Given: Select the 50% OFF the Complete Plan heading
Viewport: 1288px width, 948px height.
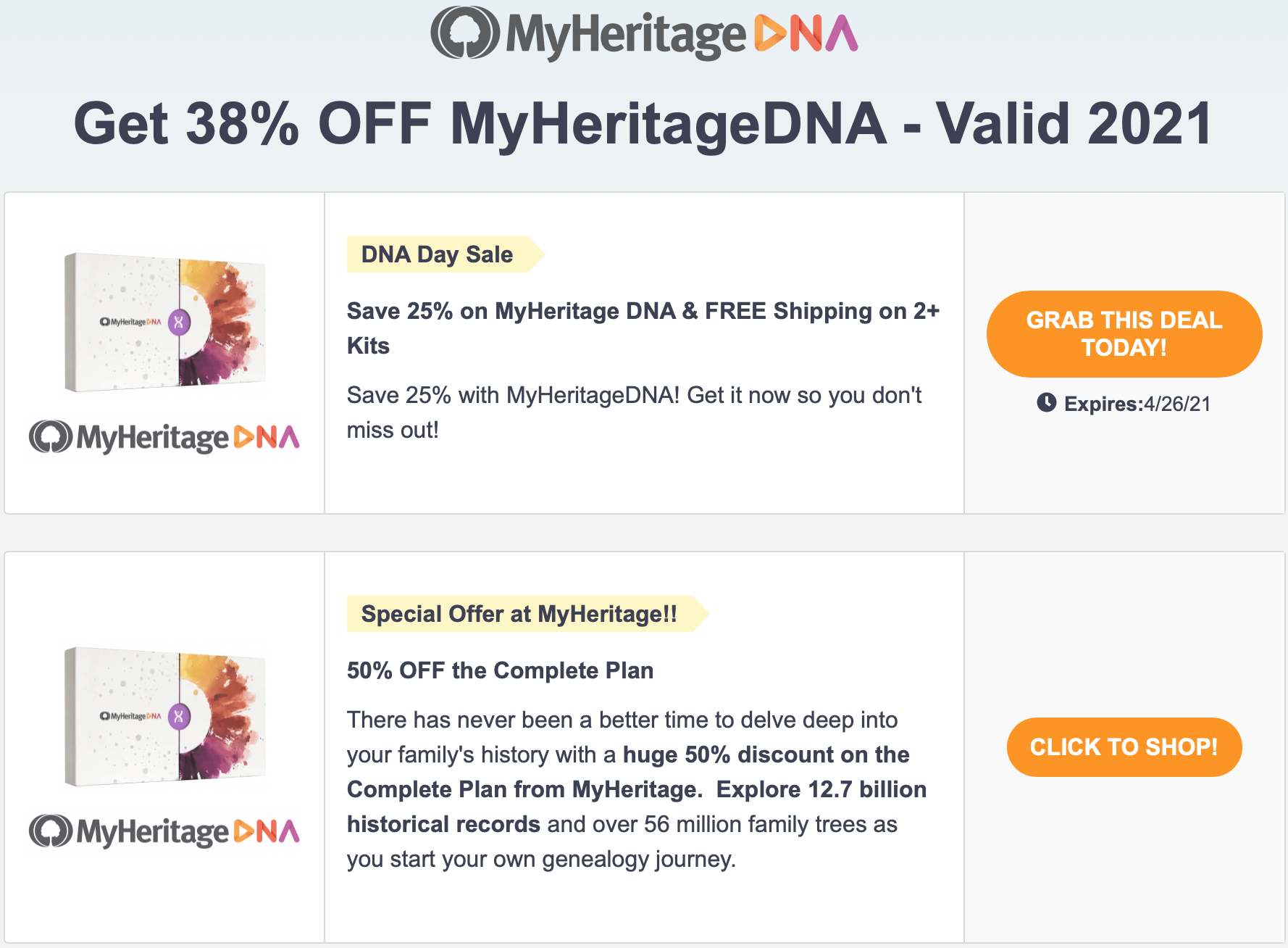Looking at the screenshot, I should pos(500,670).
